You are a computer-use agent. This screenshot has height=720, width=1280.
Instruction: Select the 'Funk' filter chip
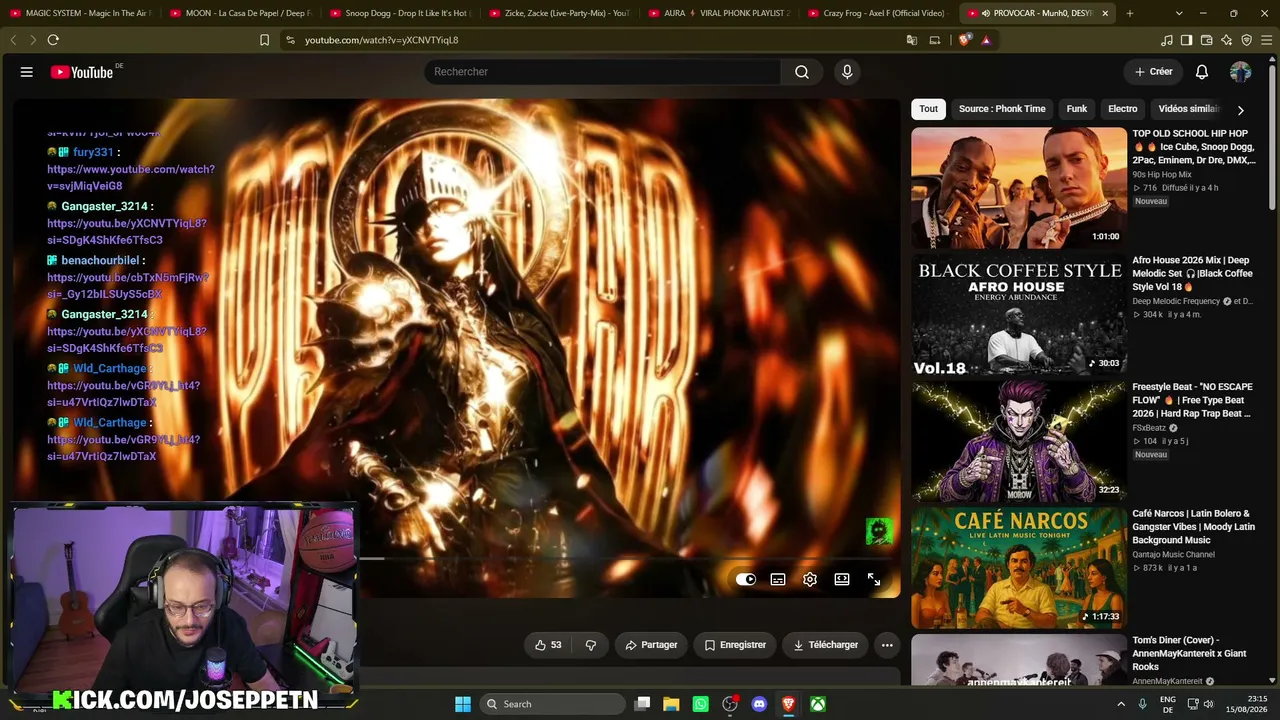click(1077, 109)
